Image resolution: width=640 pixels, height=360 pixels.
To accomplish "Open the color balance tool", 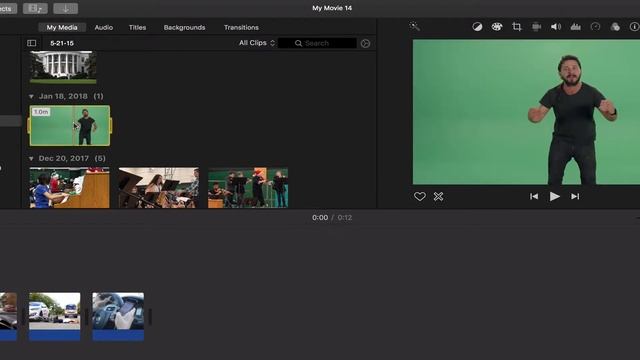I will point(477,27).
